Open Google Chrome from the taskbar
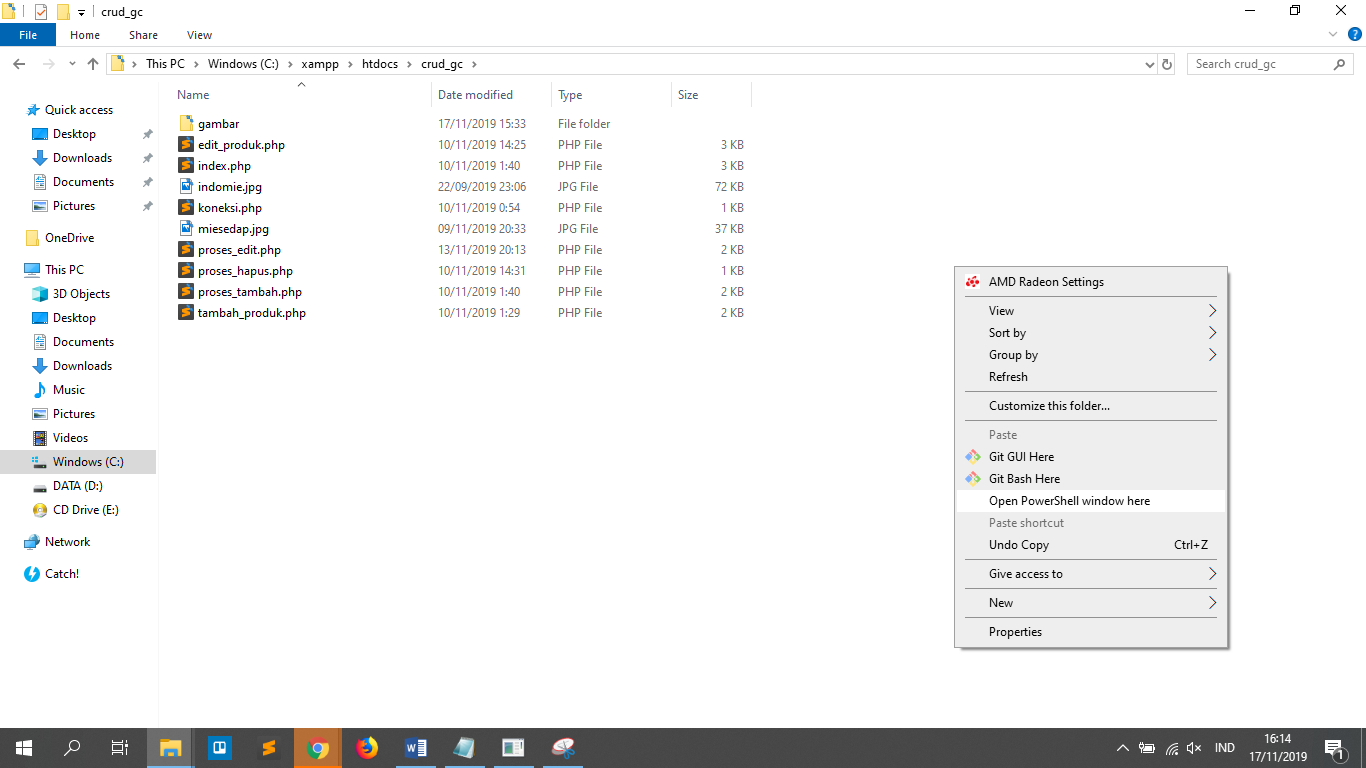Image resolution: width=1366 pixels, height=768 pixels. click(318, 748)
